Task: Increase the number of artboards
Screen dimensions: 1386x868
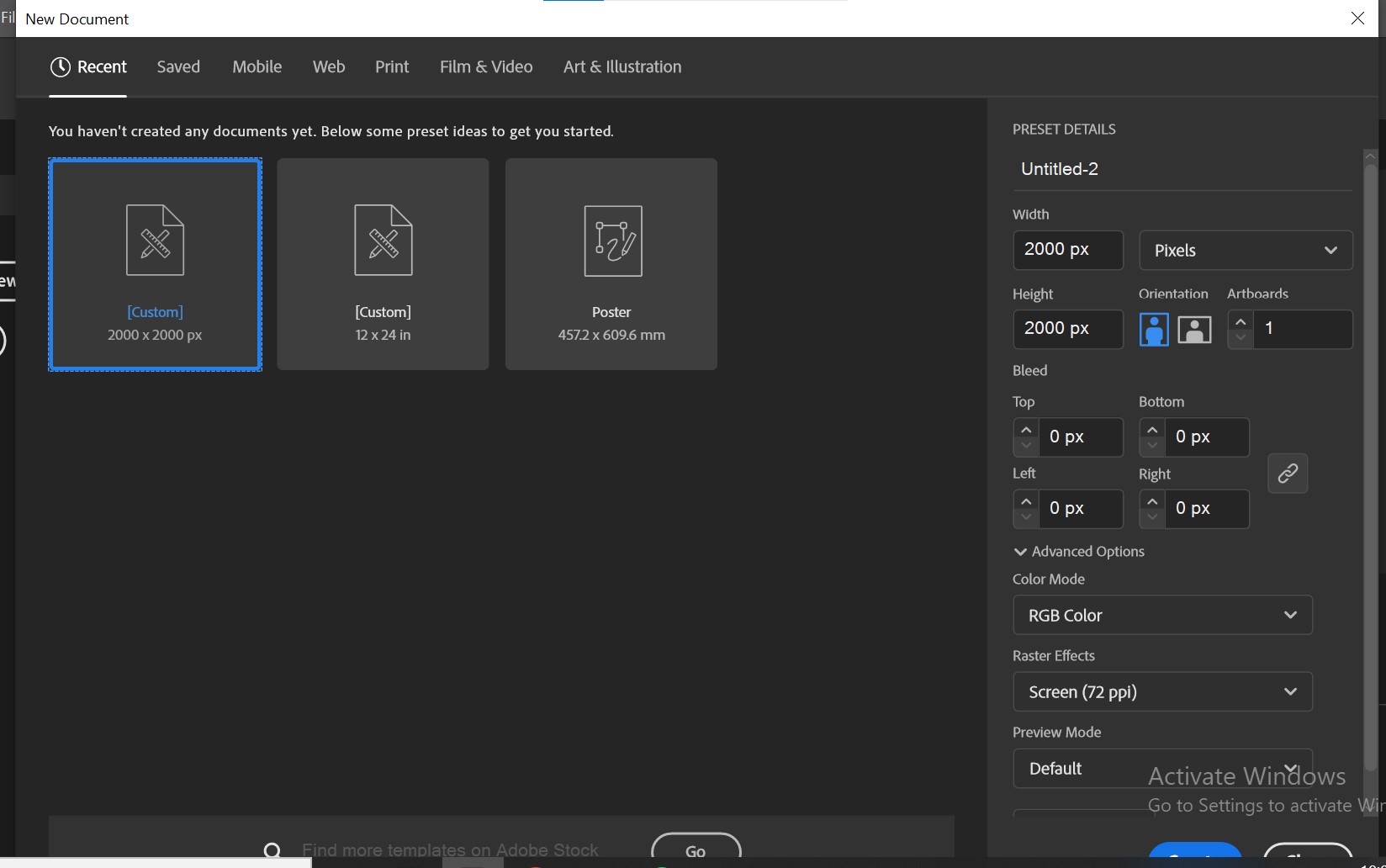Action: [x=1241, y=321]
